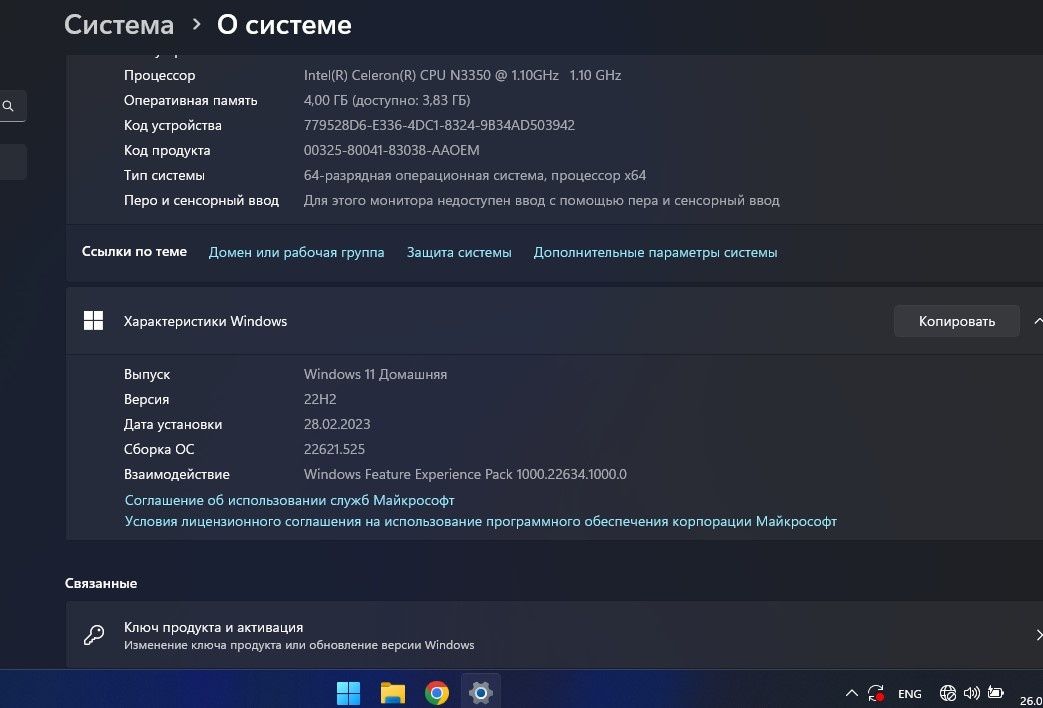Screen dimensions: 1043x708
Task: Show hidden tray icons with the arrow
Action: (851, 693)
